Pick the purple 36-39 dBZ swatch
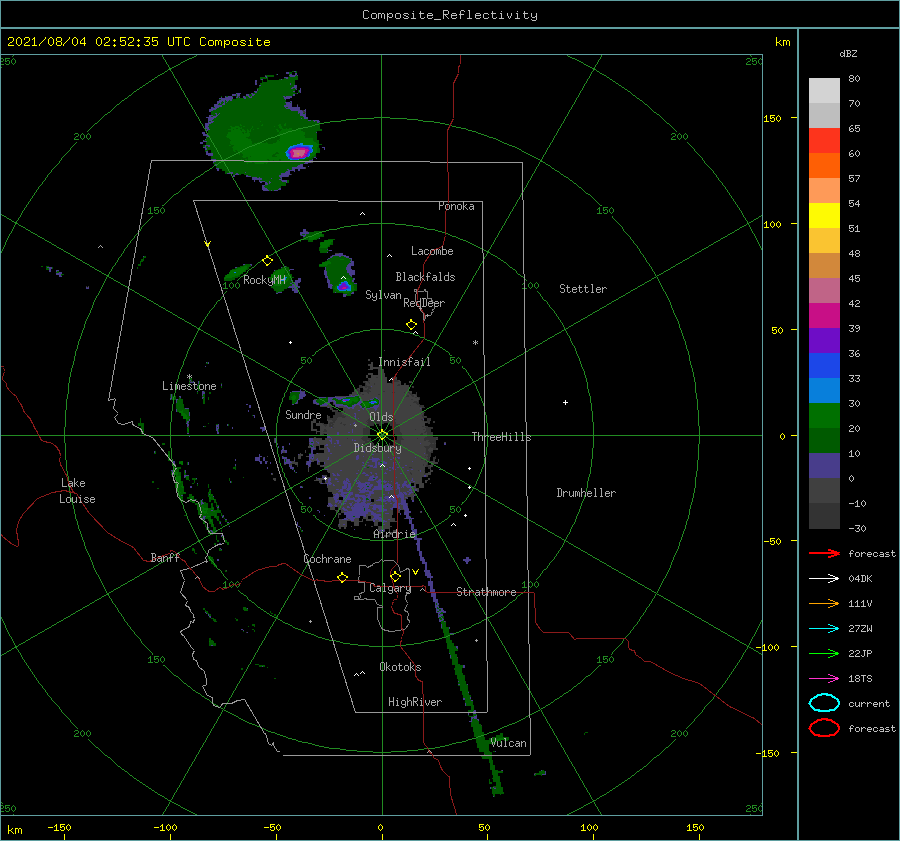The height and width of the screenshot is (841, 900). [x=824, y=341]
